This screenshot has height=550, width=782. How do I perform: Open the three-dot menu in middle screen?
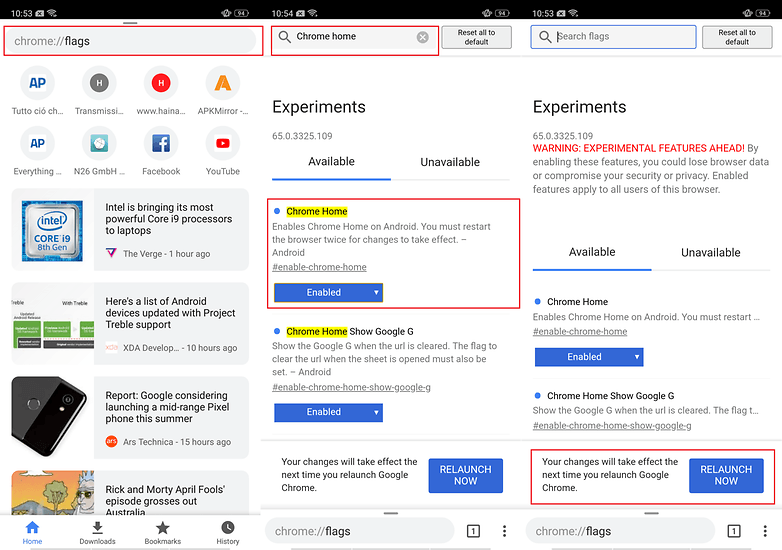(x=504, y=531)
